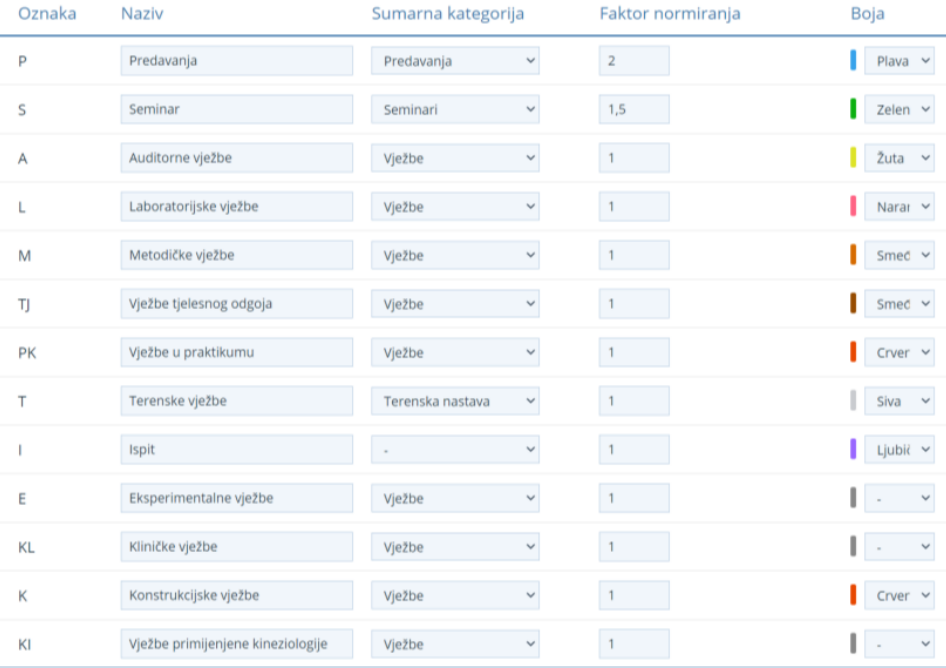Click the green swatch in Seminar row
Viewport: 946px width, 668px height.
853,109
